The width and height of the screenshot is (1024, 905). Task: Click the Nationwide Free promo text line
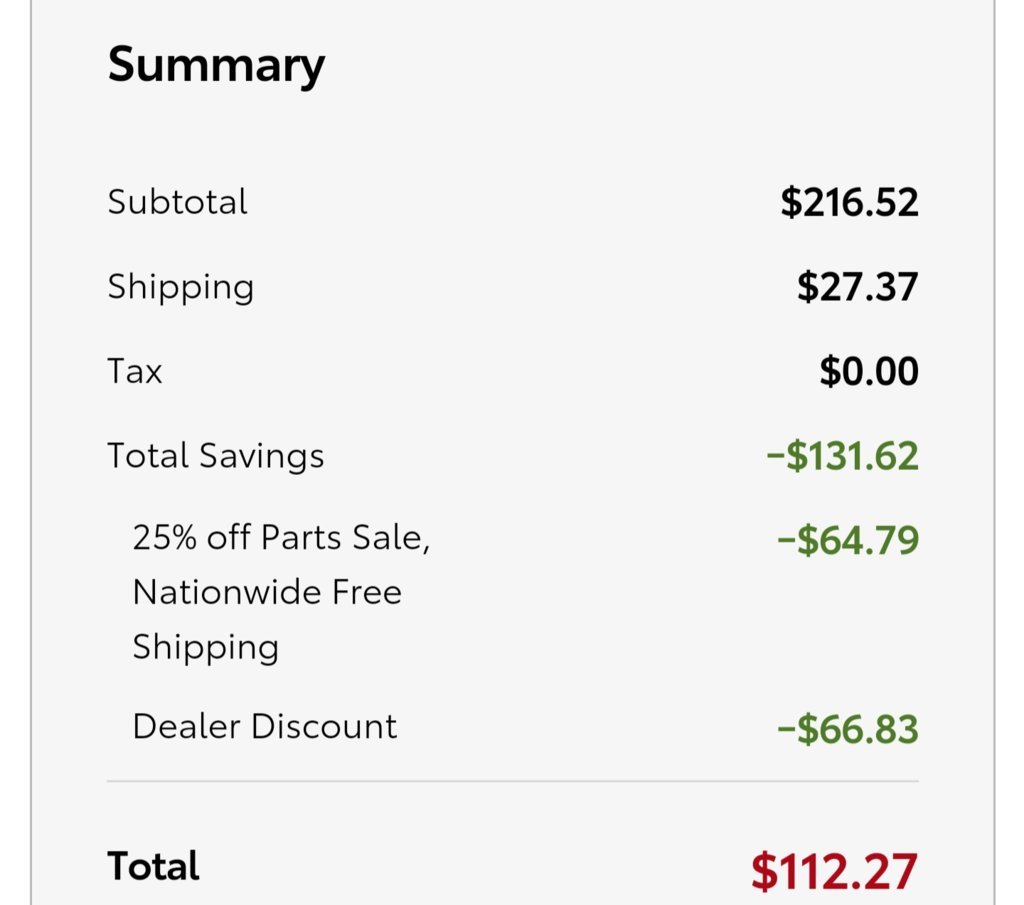click(267, 592)
